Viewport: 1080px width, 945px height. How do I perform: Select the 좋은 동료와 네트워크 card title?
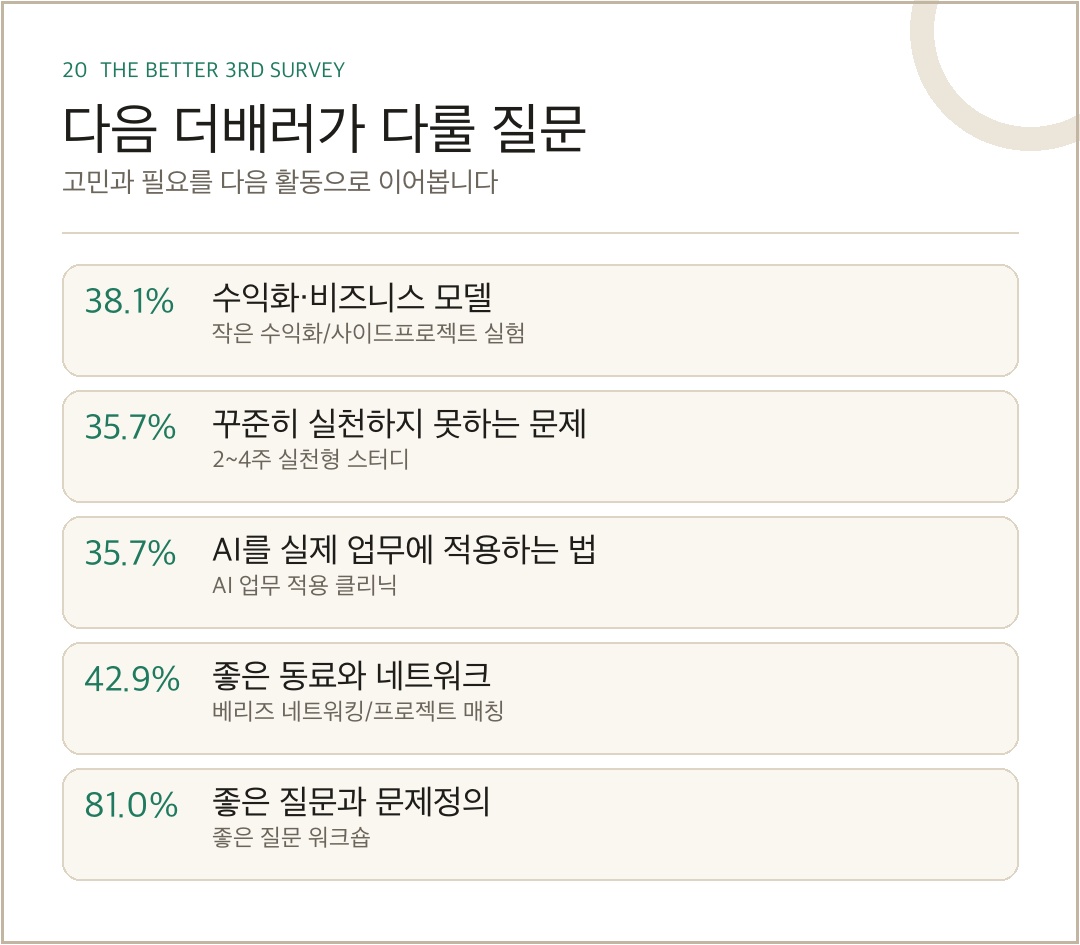tap(351, 675)
